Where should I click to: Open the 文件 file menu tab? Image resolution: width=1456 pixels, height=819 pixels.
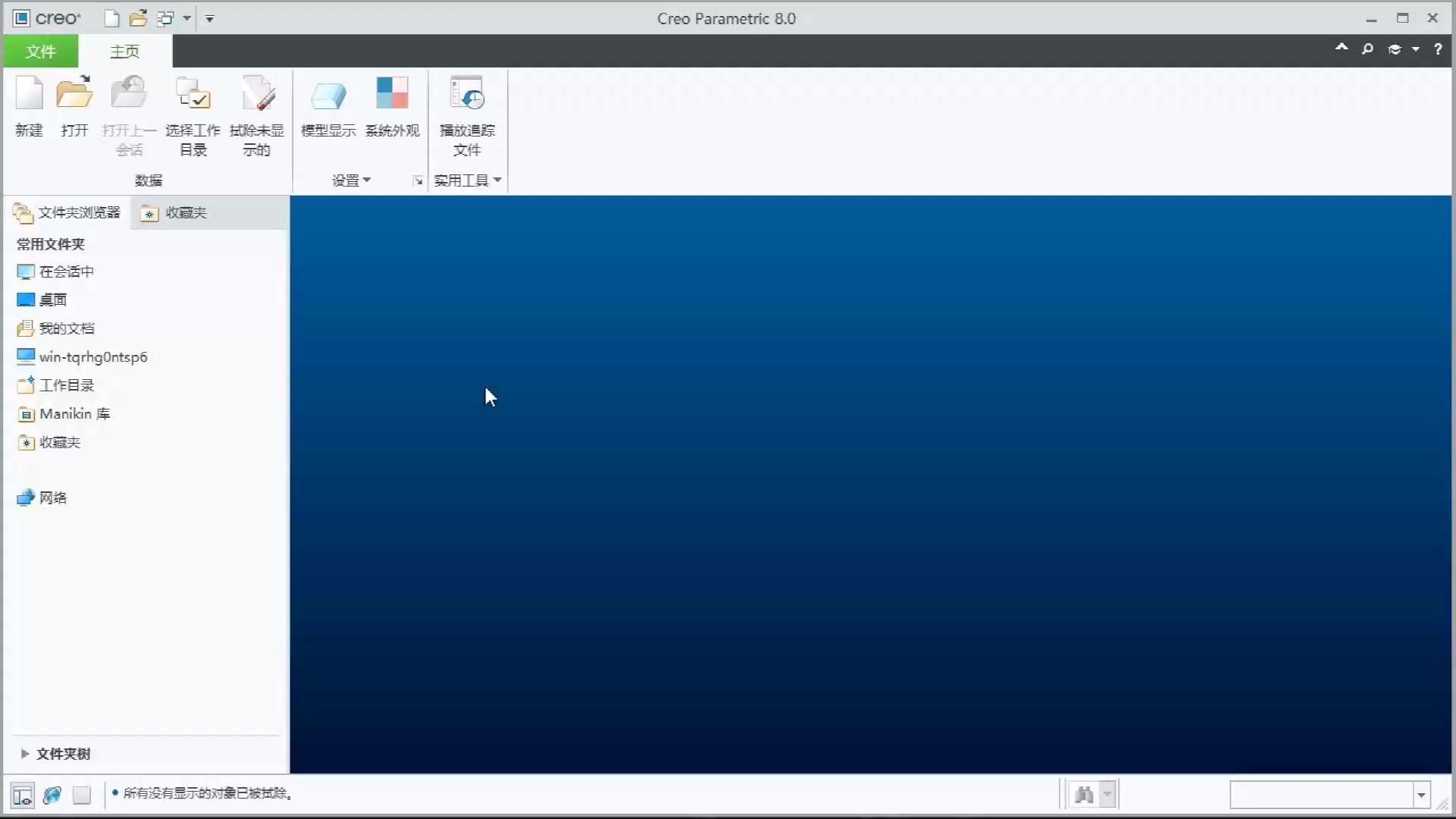pos(40,52)
